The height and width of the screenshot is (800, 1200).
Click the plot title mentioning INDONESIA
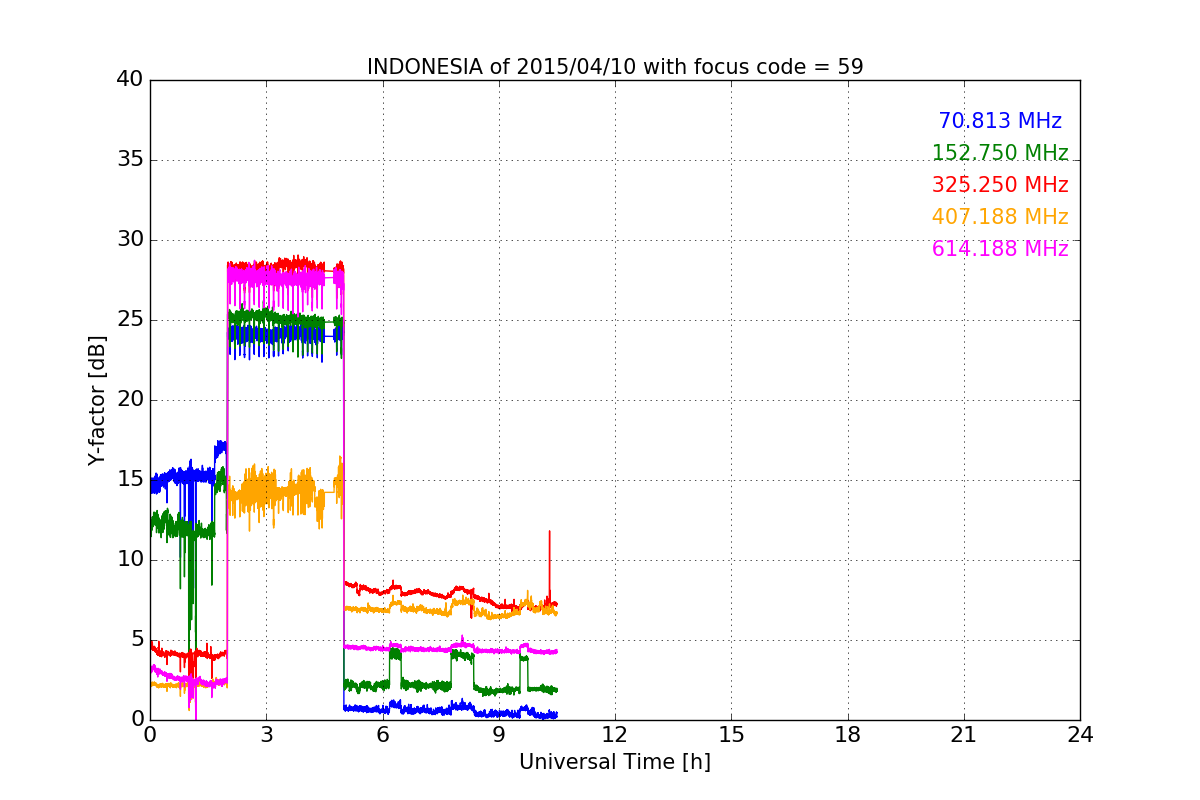[615, 67]
